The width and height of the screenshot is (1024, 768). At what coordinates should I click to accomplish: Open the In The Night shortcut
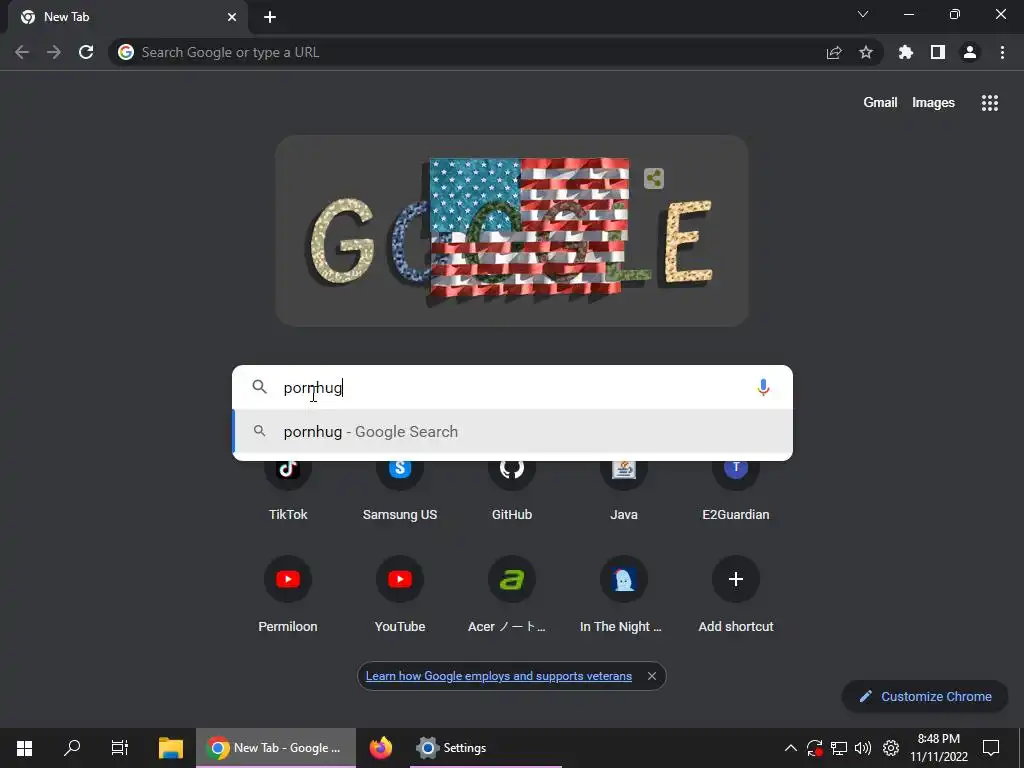click(x=624, y=594)
